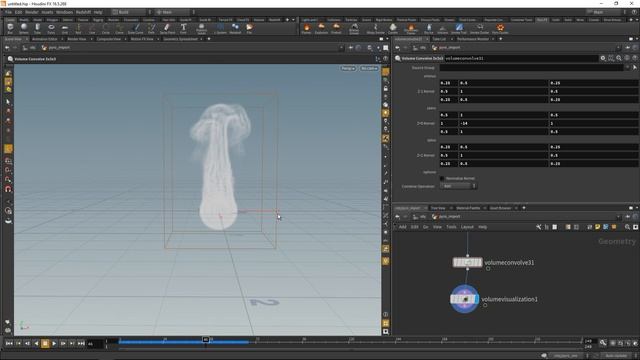Click the node name field volumeconvolve31

[x=521, y=58]
